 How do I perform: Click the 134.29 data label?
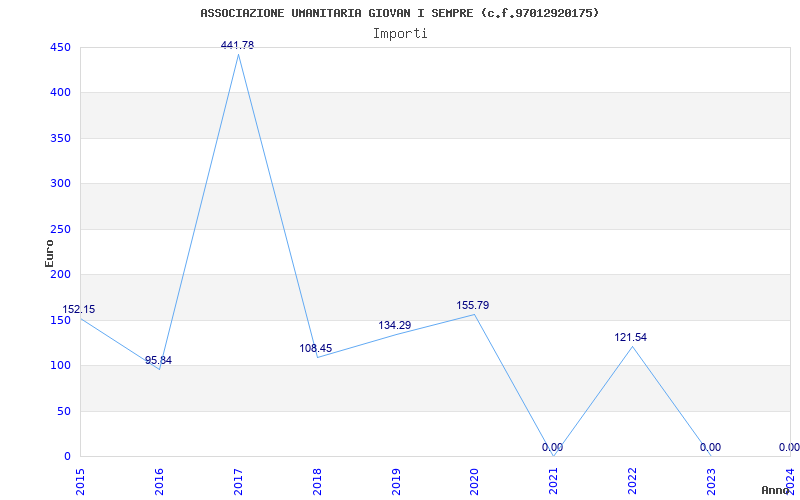(394, 325)
